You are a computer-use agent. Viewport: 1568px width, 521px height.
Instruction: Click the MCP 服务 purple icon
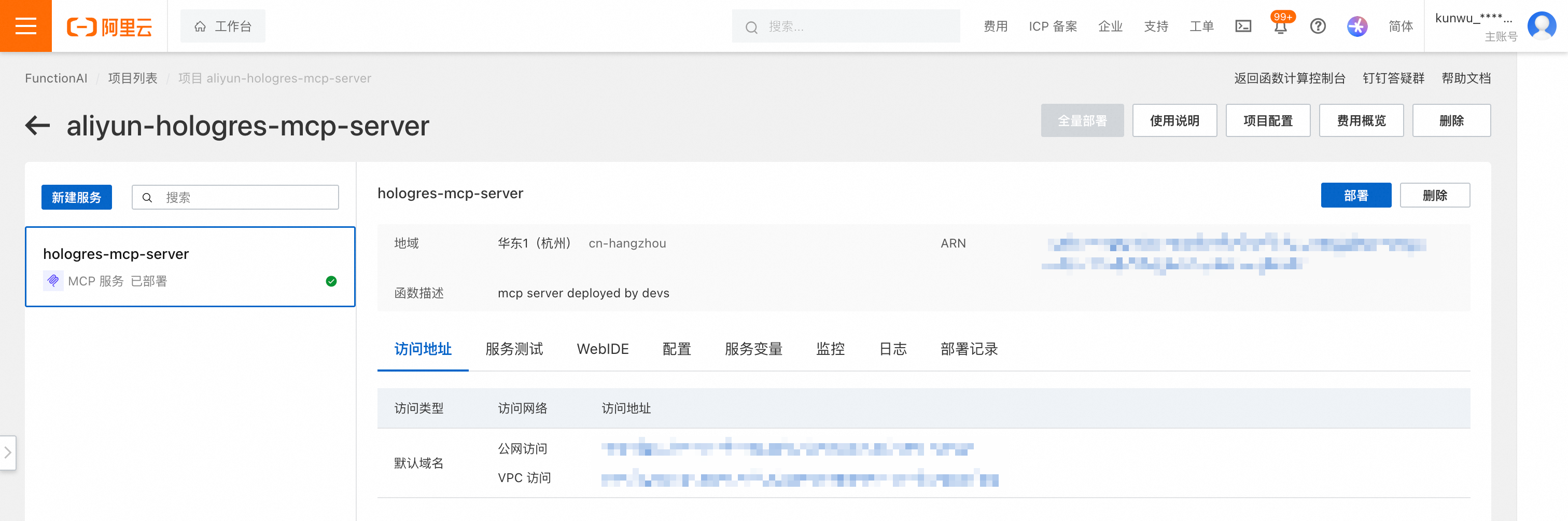[x=53, y=281]
